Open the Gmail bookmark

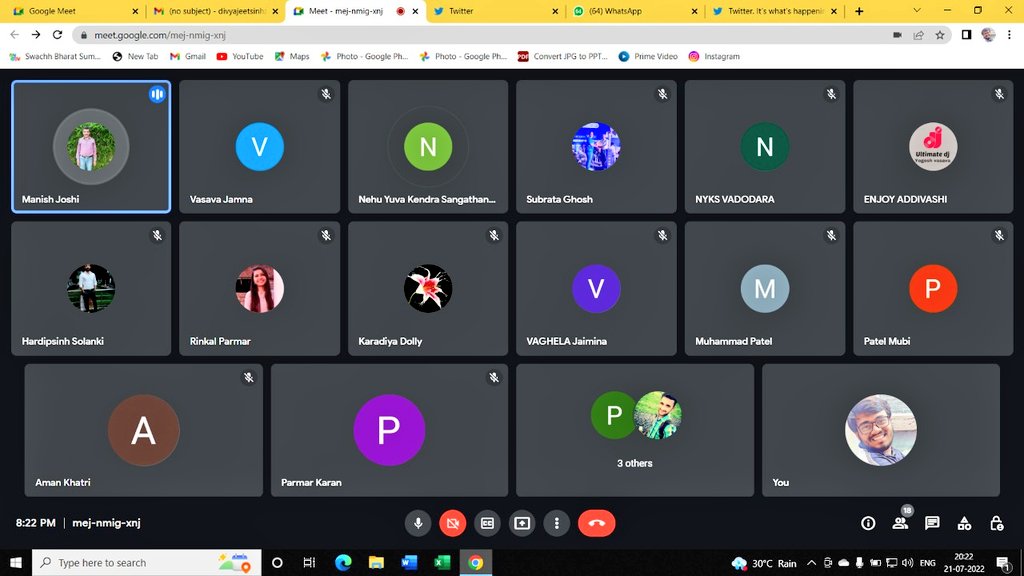point(187,56)
